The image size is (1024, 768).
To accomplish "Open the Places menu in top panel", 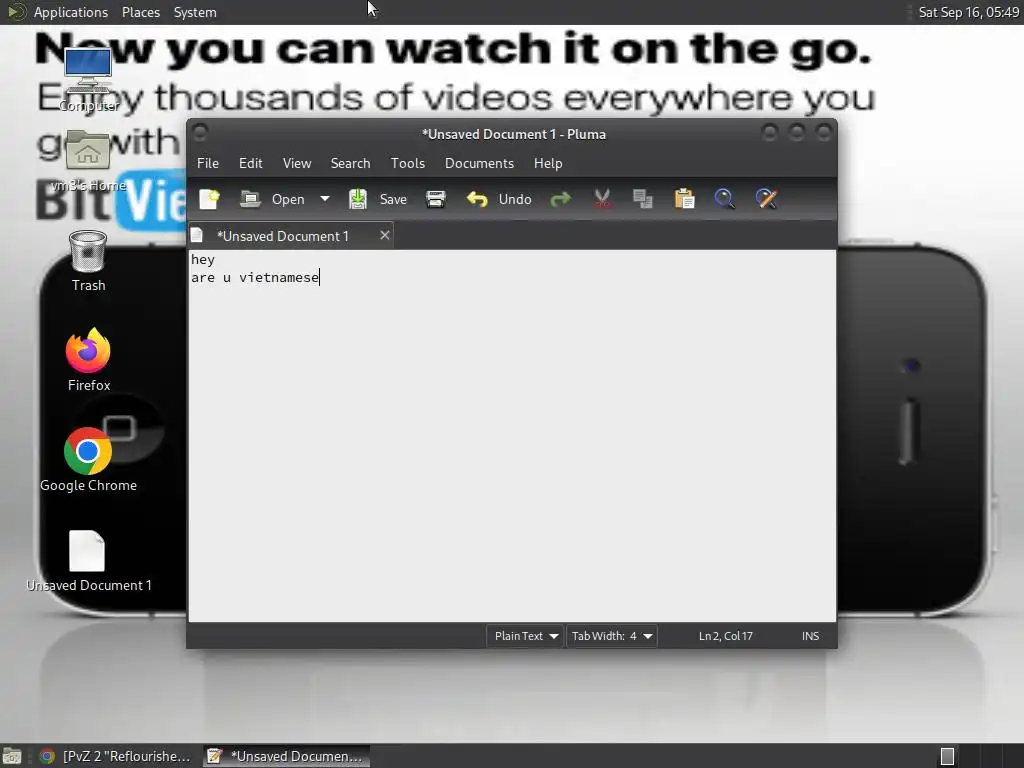I will tap(141, 12).
